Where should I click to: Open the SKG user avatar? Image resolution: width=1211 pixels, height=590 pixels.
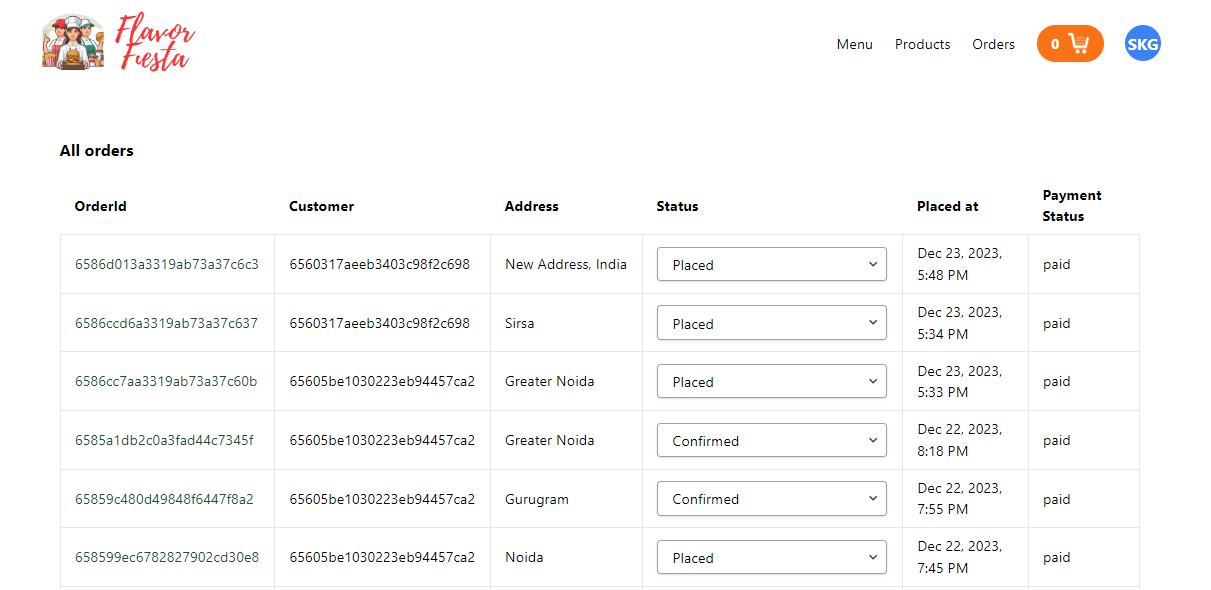click(1143, 44)
